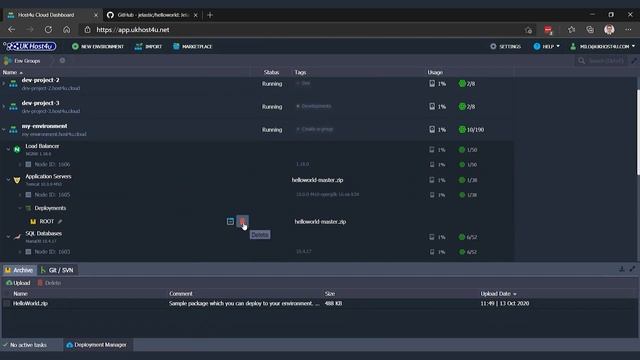Viewport: 640px width, 360px height.
Task: Go back in the browser
Action: click(11, 30)
